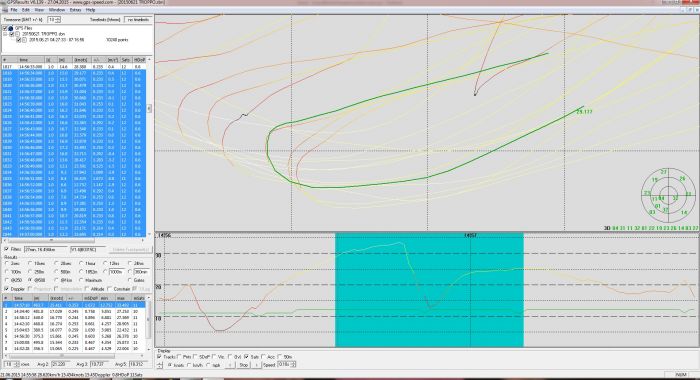This screenshot has height=380, width=700.
Task: Click the file icon beside the .sbn file
Action: tap(18, 34)
